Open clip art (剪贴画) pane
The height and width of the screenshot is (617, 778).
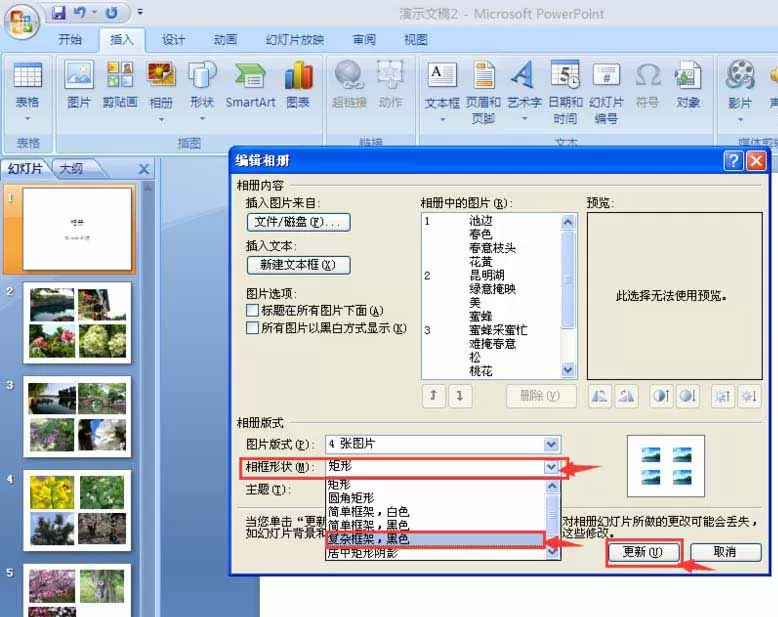coord(120,84)
